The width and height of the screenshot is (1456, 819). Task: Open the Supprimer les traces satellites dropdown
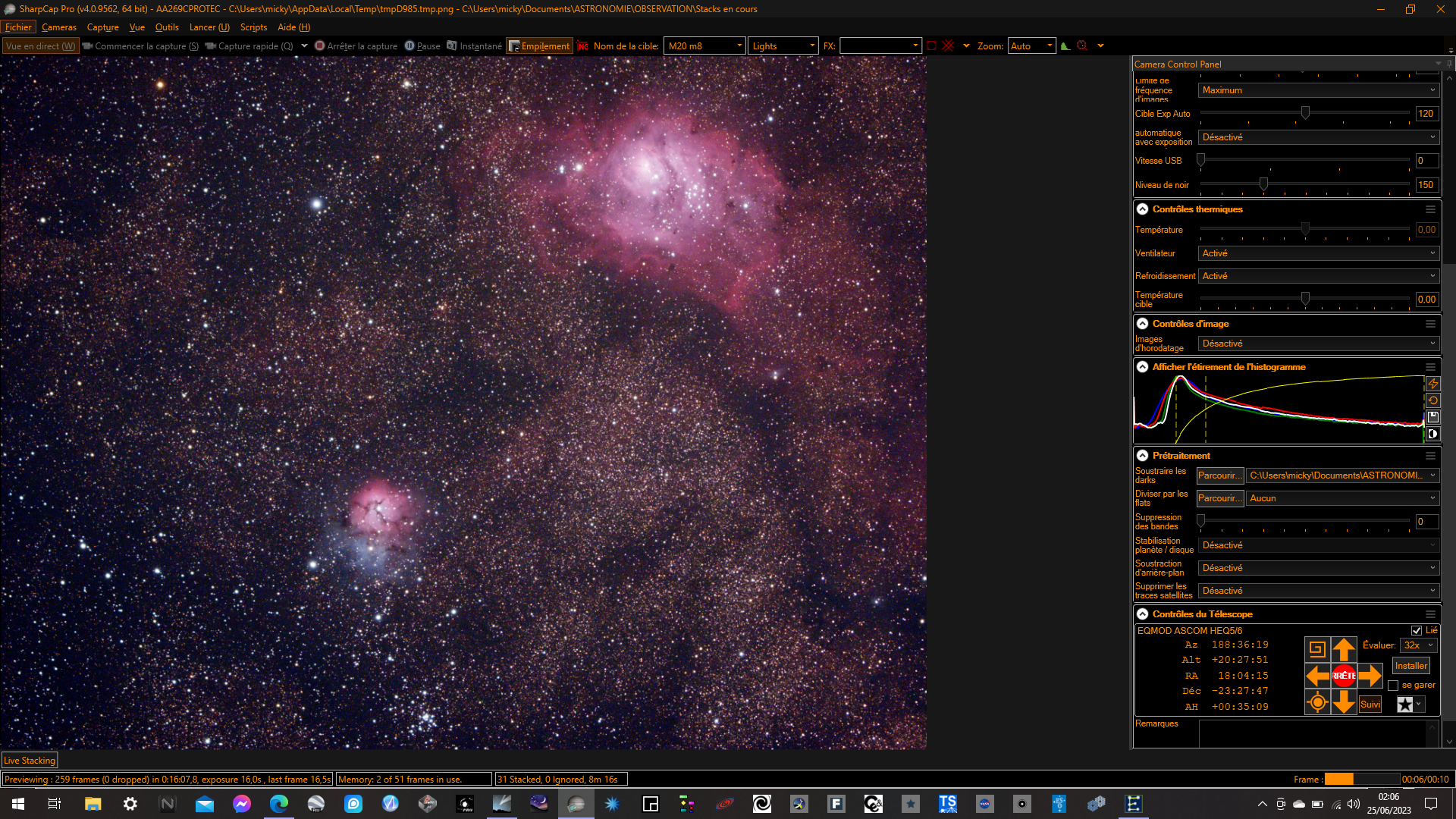pyautogui.click(x=1318, y=591)
